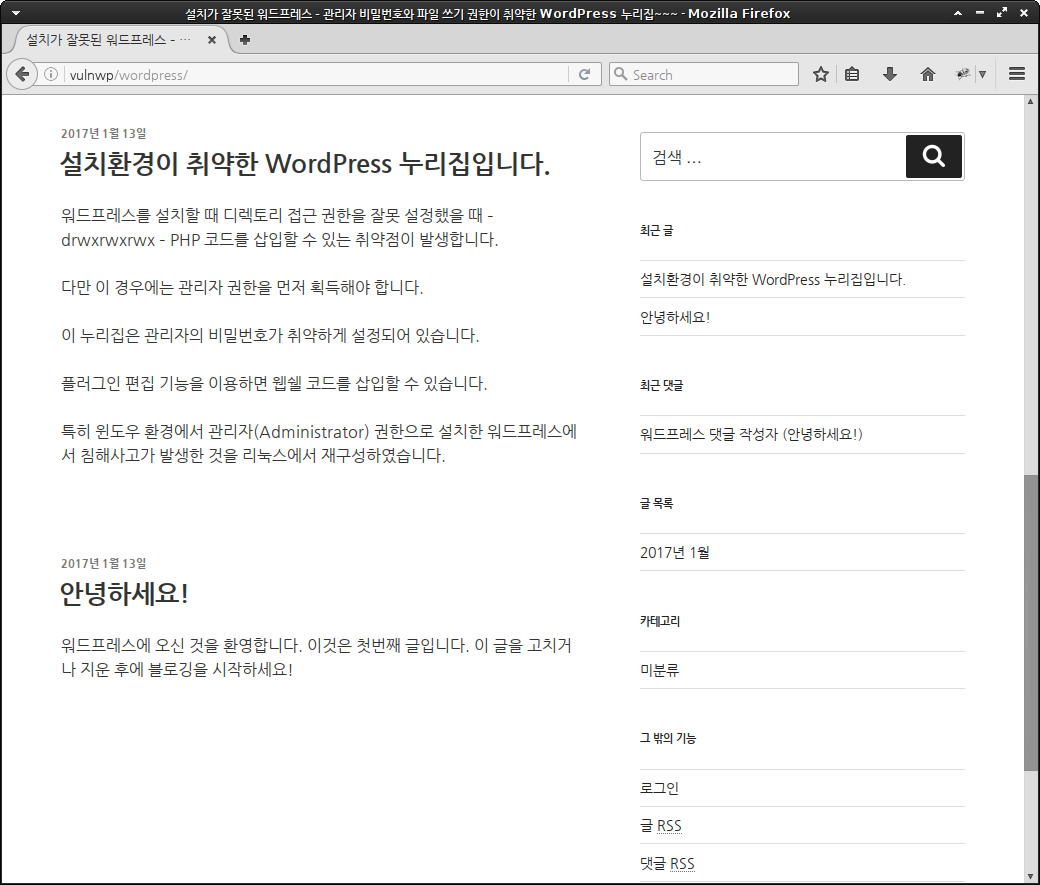Viewport: 1040px width, 885px height.
Task: Open archive 2017년 1월
Action: 675,553
